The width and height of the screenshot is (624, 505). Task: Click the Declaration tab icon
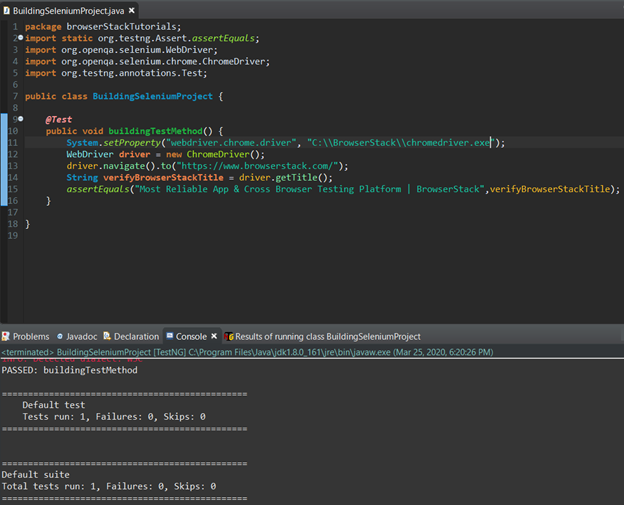(107, 336)
